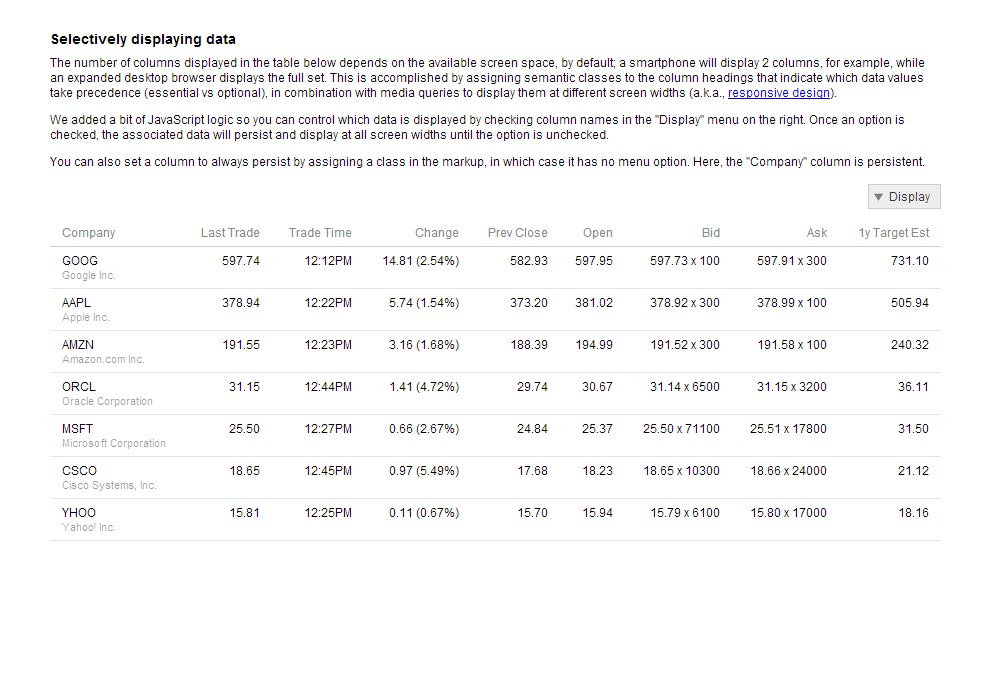Click the target estimate 240.32

point(910,345)
